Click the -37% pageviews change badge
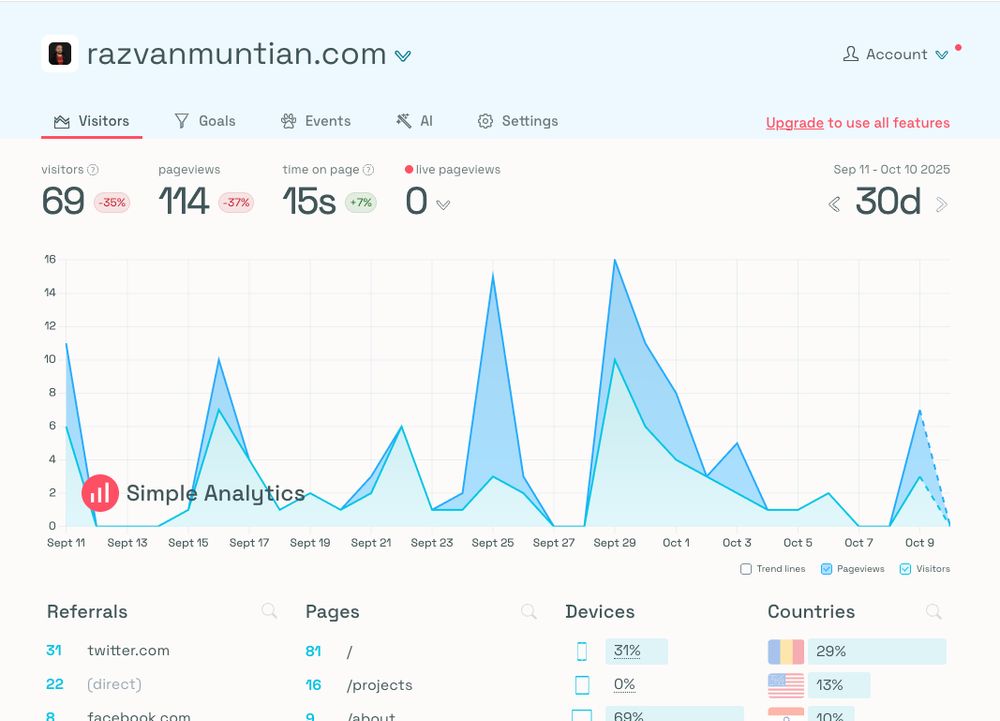Viewport: 1000px width, 721px height. (236, 203)
